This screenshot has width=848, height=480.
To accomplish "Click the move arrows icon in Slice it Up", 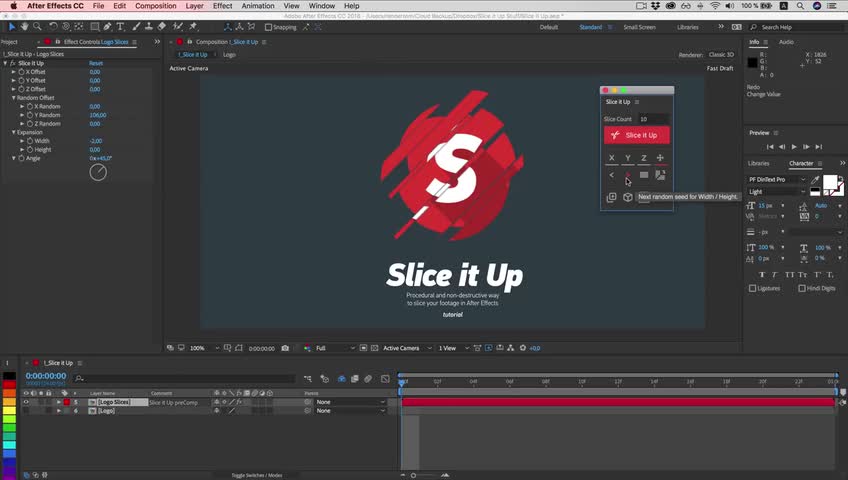I will pos(660,158).
